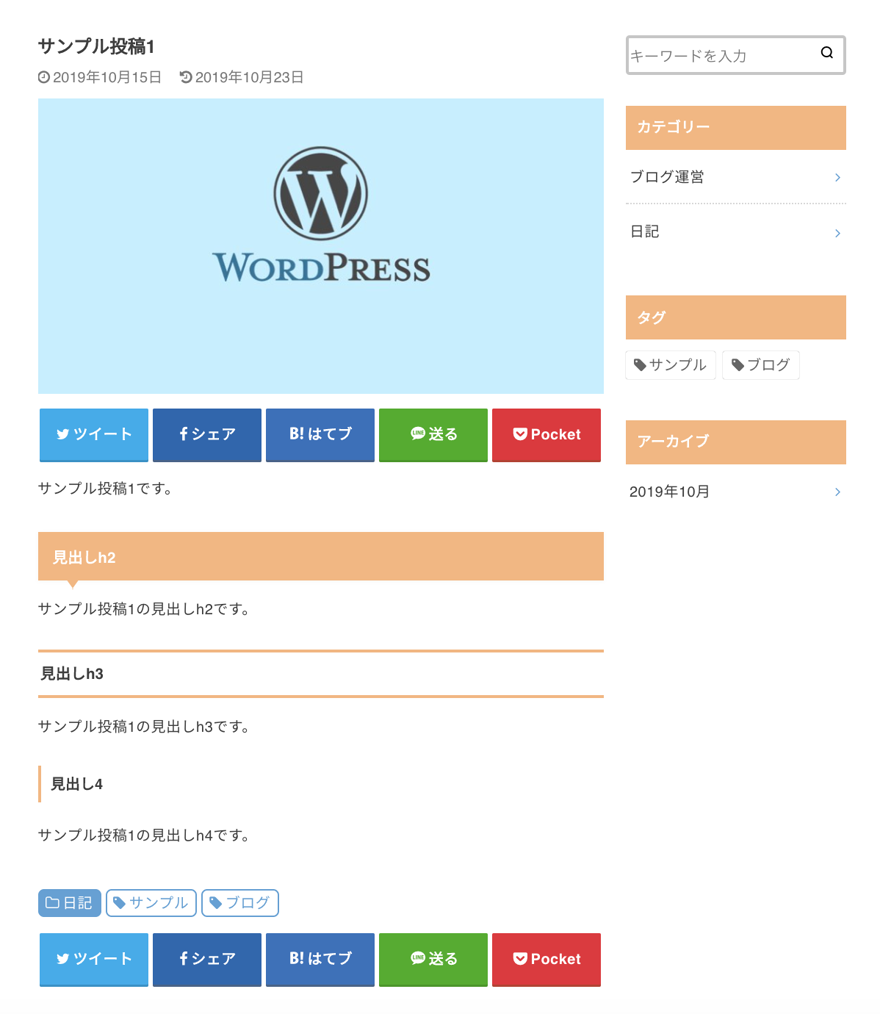The width and height of the screenshot is (880, 1014).
Task: Send via LINE using the bottom 送る button
Action: tap(433, 959)
